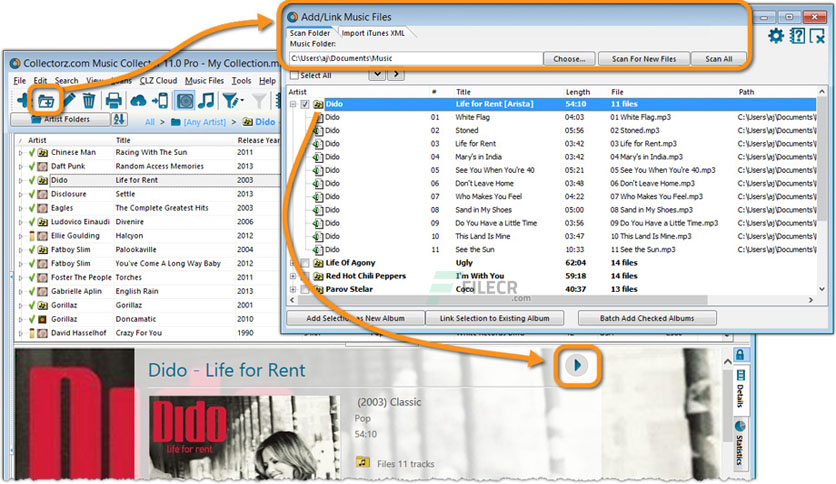Expand the Parov Stelar album node
The width and height of the screenshot is (836, 484).
tap(293, 289)
